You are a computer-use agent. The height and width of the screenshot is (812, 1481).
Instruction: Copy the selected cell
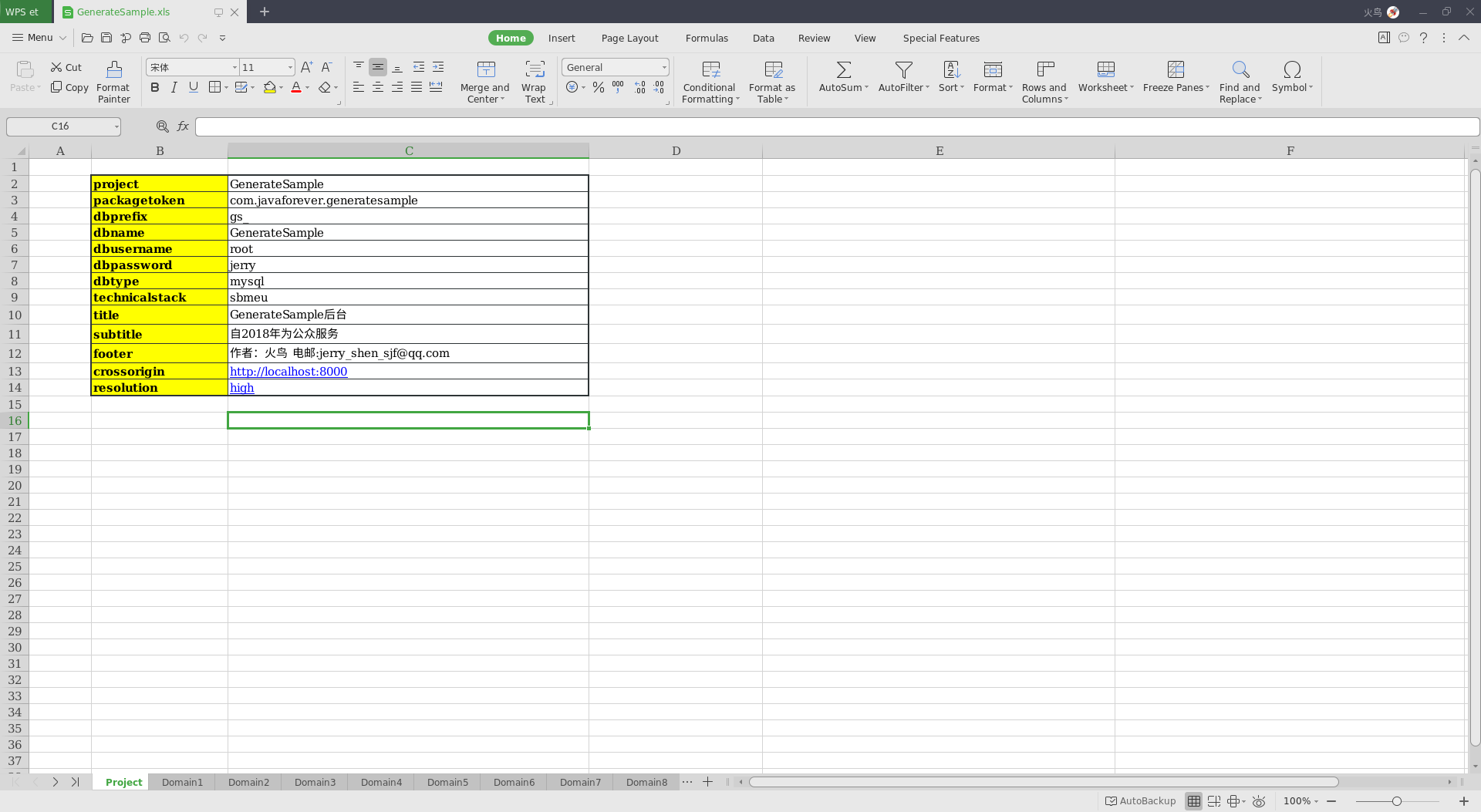tap(69, 87)
